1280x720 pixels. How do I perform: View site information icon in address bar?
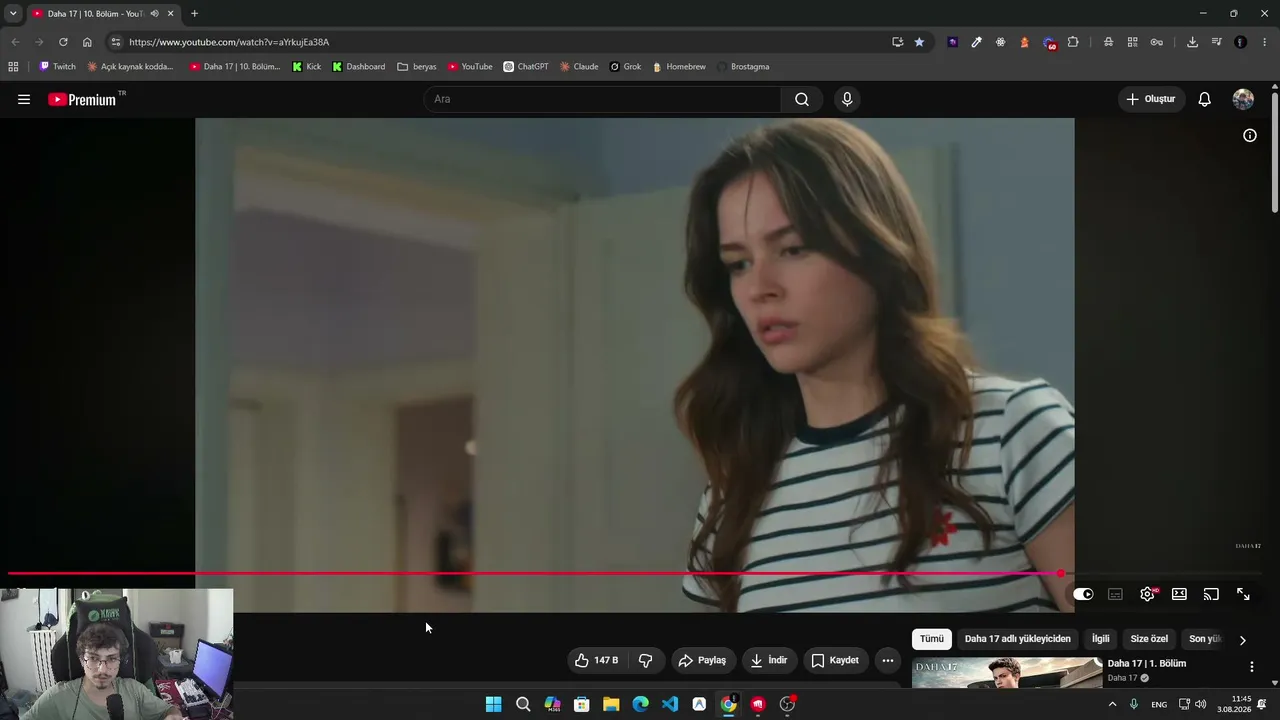[x=116, y=42]
